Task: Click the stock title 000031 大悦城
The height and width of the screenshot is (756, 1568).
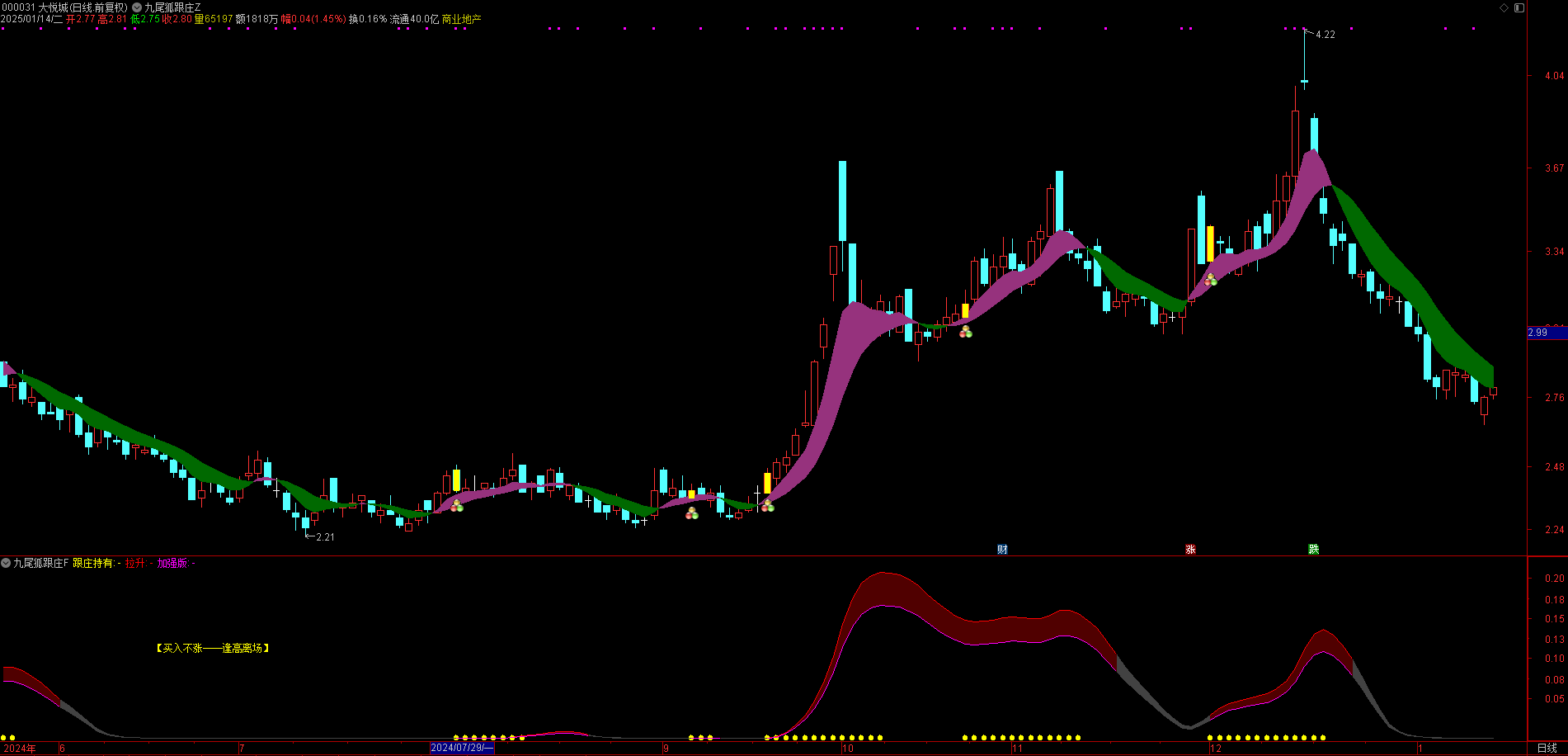Action: (35, 7)
